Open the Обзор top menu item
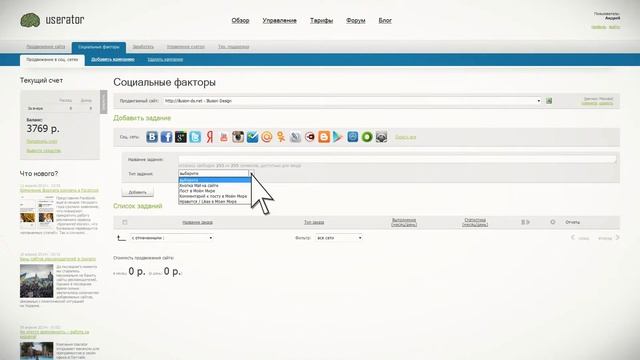The image size is (640, 360). click(x=240, y=20)
